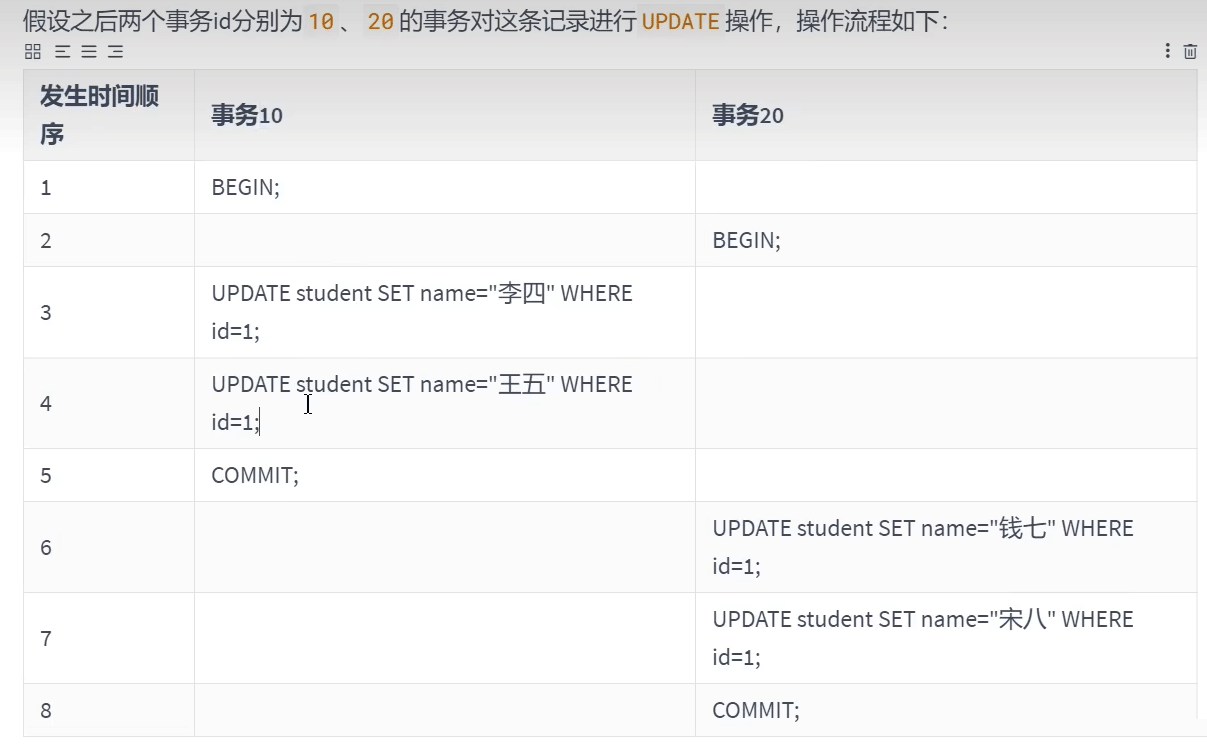Center-align the table
The height and width of the screenshot is (748, 1207).
(89, 52)
